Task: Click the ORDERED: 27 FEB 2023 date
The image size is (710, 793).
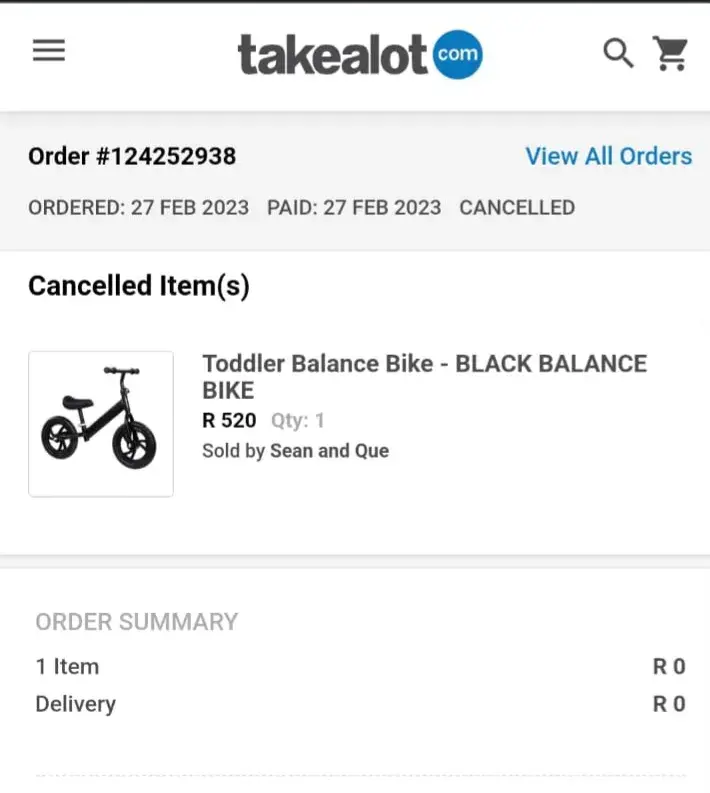Action: 138,208
